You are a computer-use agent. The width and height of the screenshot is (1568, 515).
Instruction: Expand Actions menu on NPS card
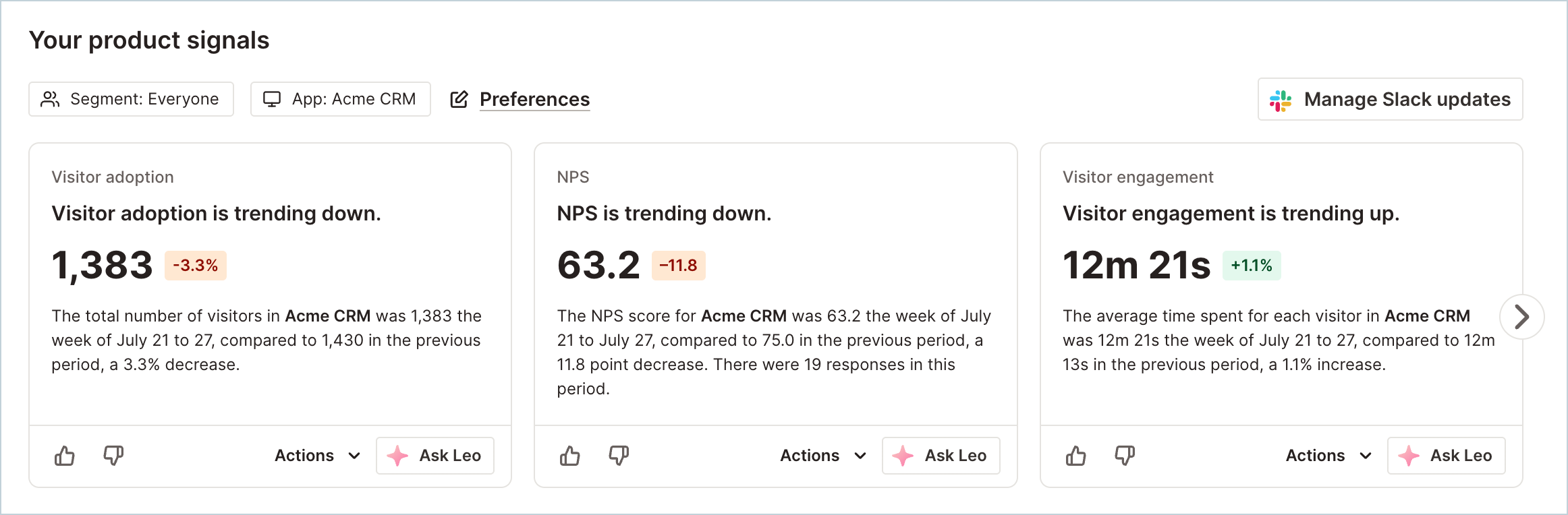click(823, 456)
